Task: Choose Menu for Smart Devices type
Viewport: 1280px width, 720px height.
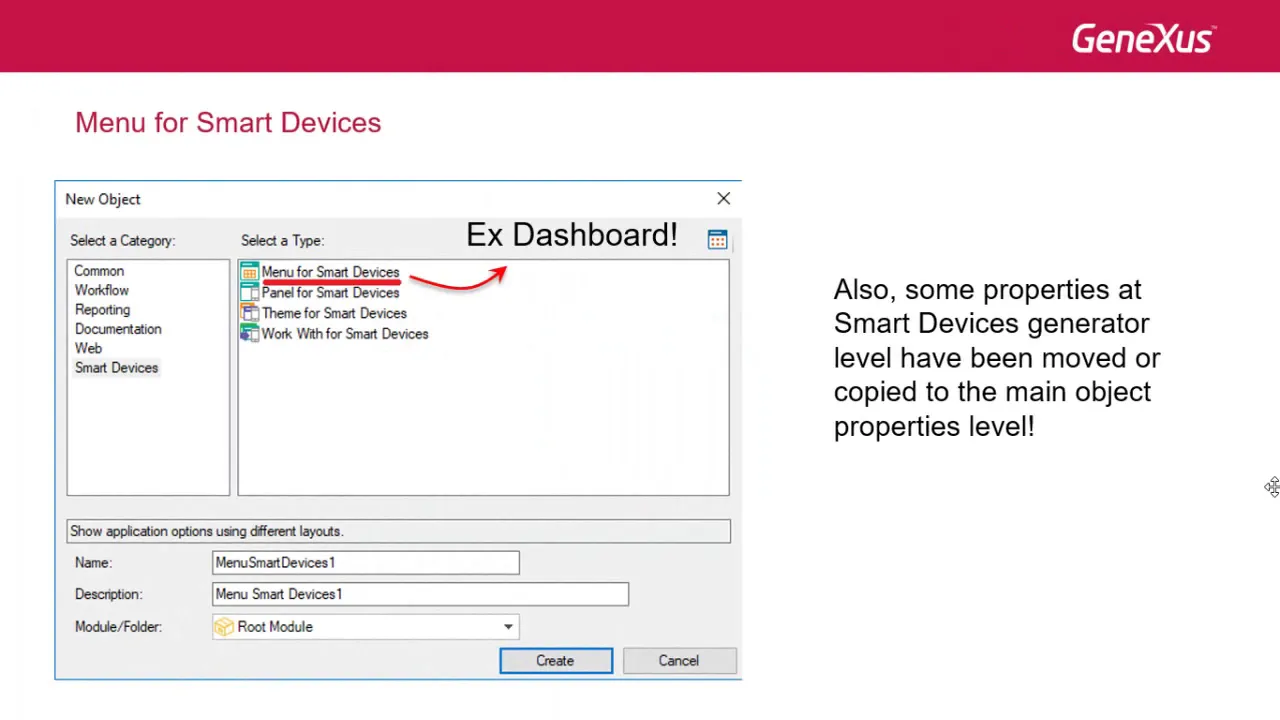Action: click(330, 272)
